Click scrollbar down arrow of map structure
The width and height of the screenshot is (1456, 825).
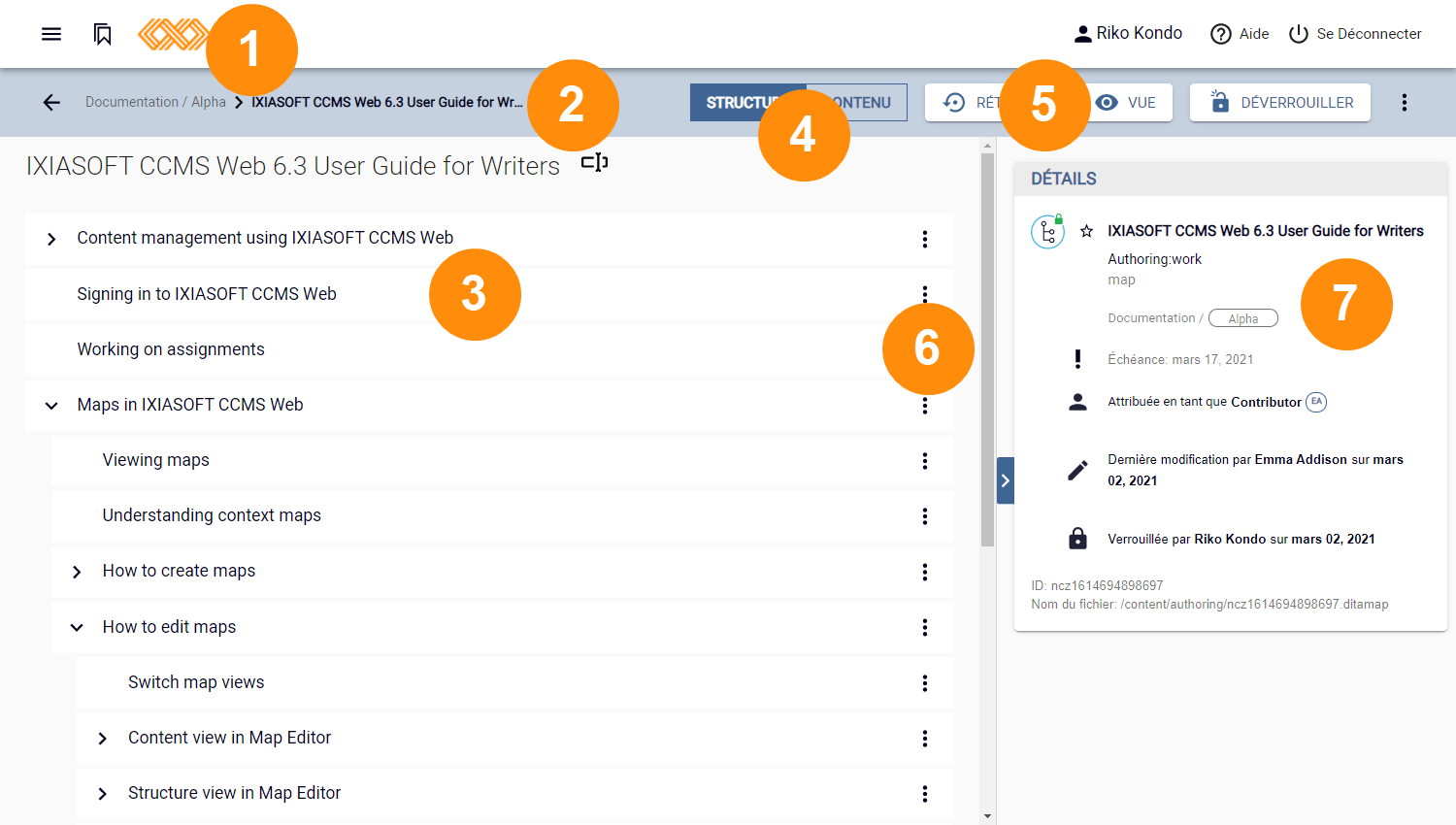pyautogui.click(x=987, y=816)
